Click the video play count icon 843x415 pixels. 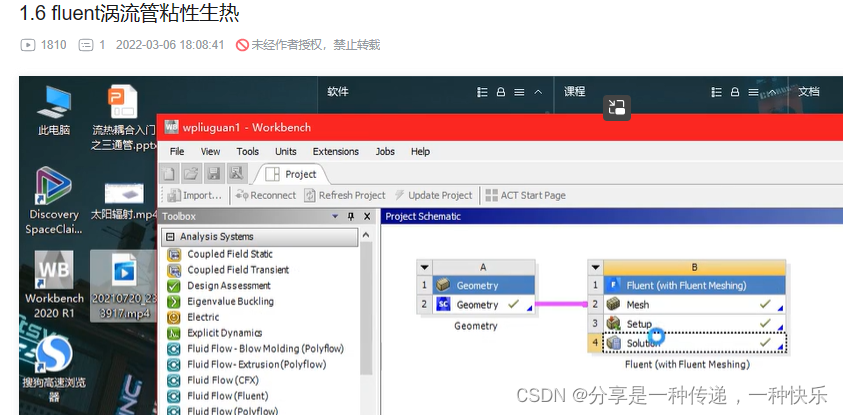[x=27, y=45]
